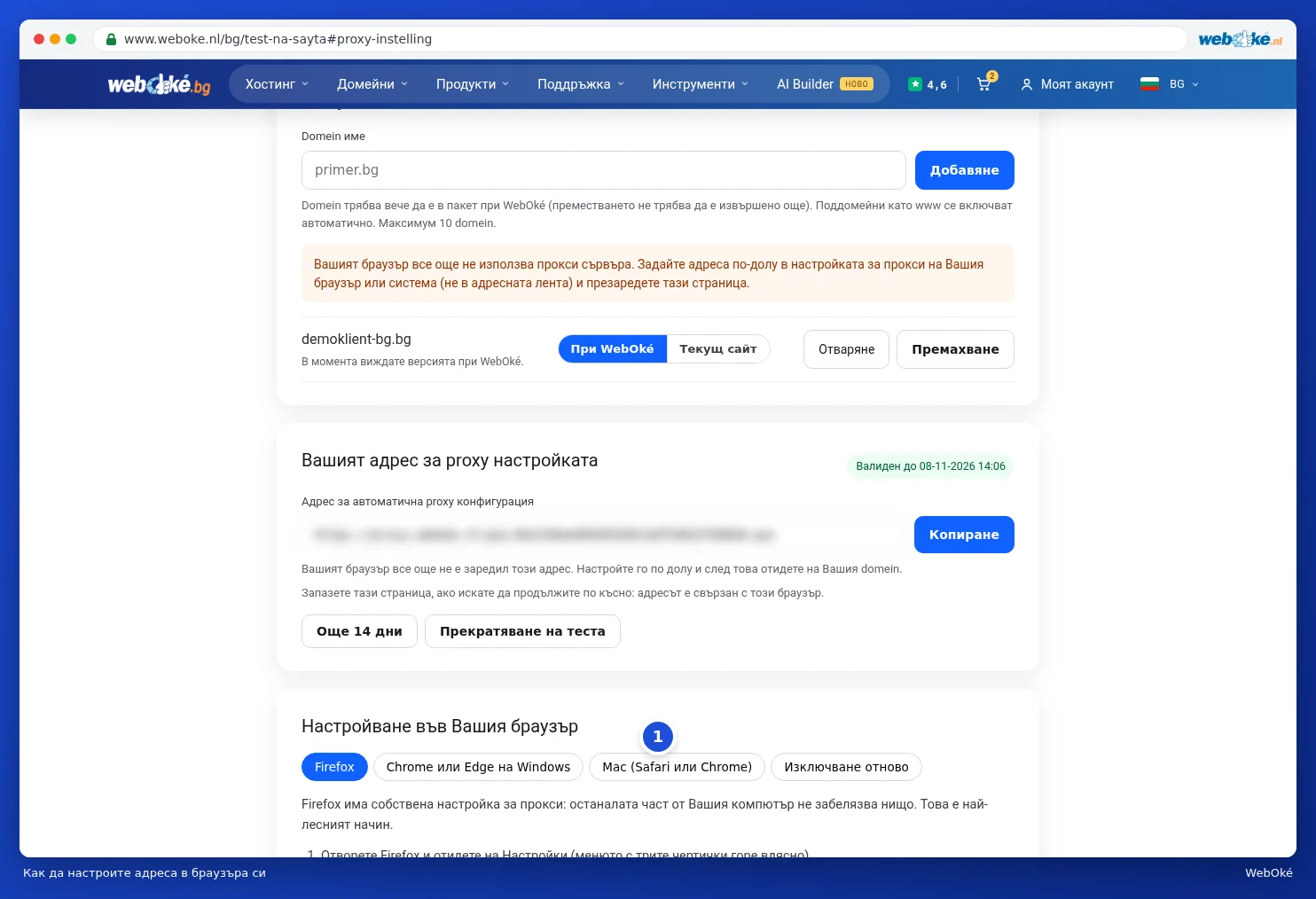Screen dimensions: 1316x899
Task: Switch to the При WebOké version
Action: pos(613,349)
